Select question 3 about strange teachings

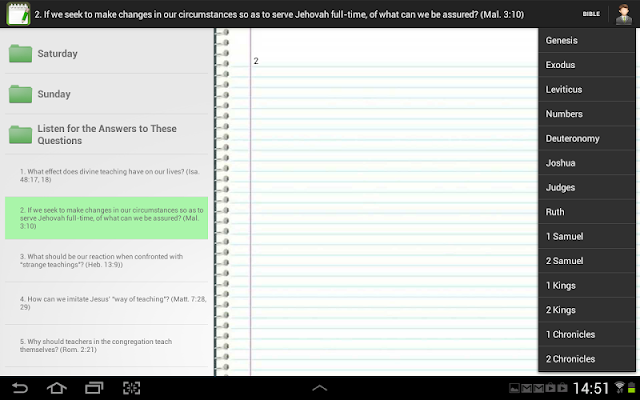click(x=107, y=260)
